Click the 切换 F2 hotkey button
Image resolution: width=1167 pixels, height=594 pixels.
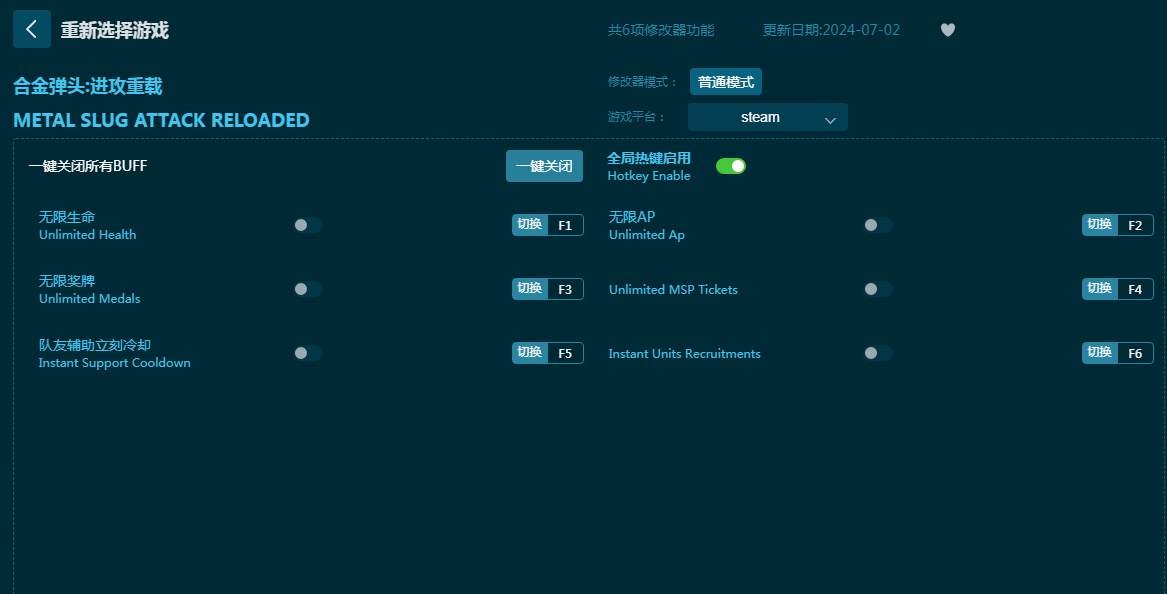tap(1118, 225)
